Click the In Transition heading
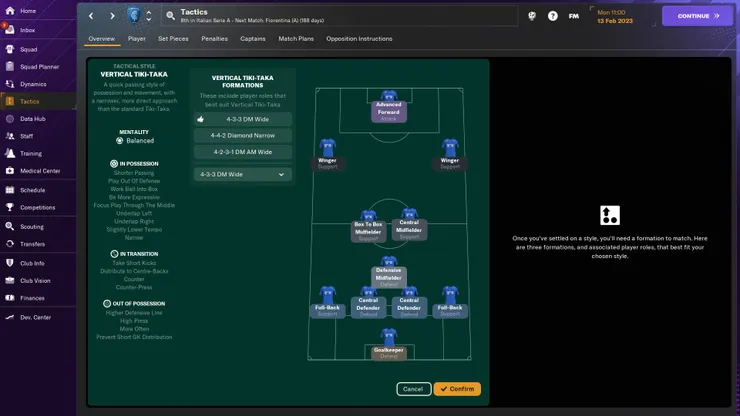The height and width of the screenshot is (416, 740). tap(135, 254)
